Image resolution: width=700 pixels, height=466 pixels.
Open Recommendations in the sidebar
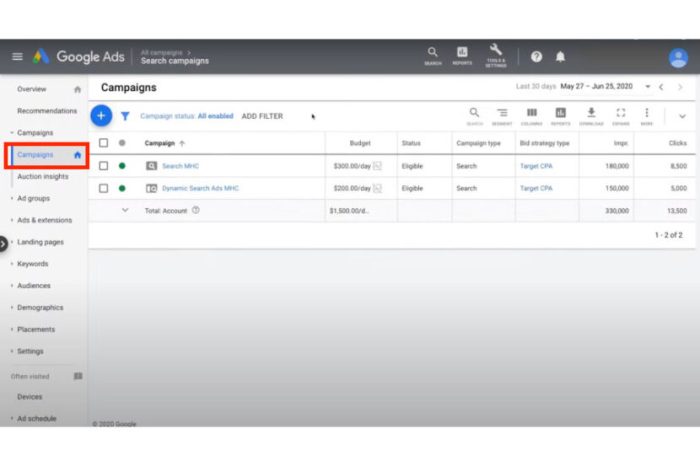(x=47, y=111)
